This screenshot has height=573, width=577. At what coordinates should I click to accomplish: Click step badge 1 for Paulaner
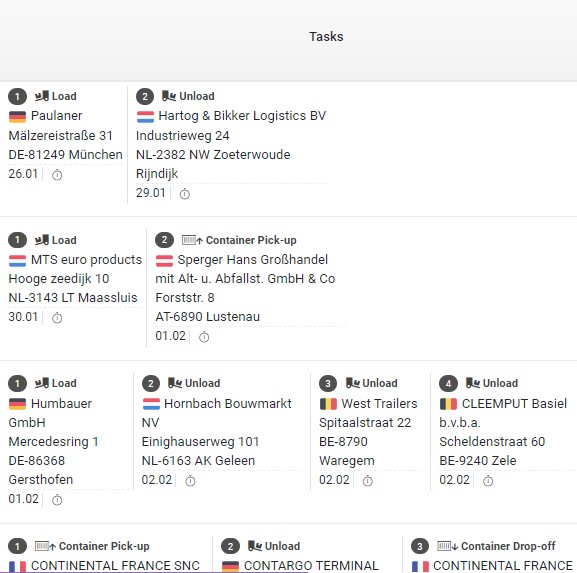point(17,96)
